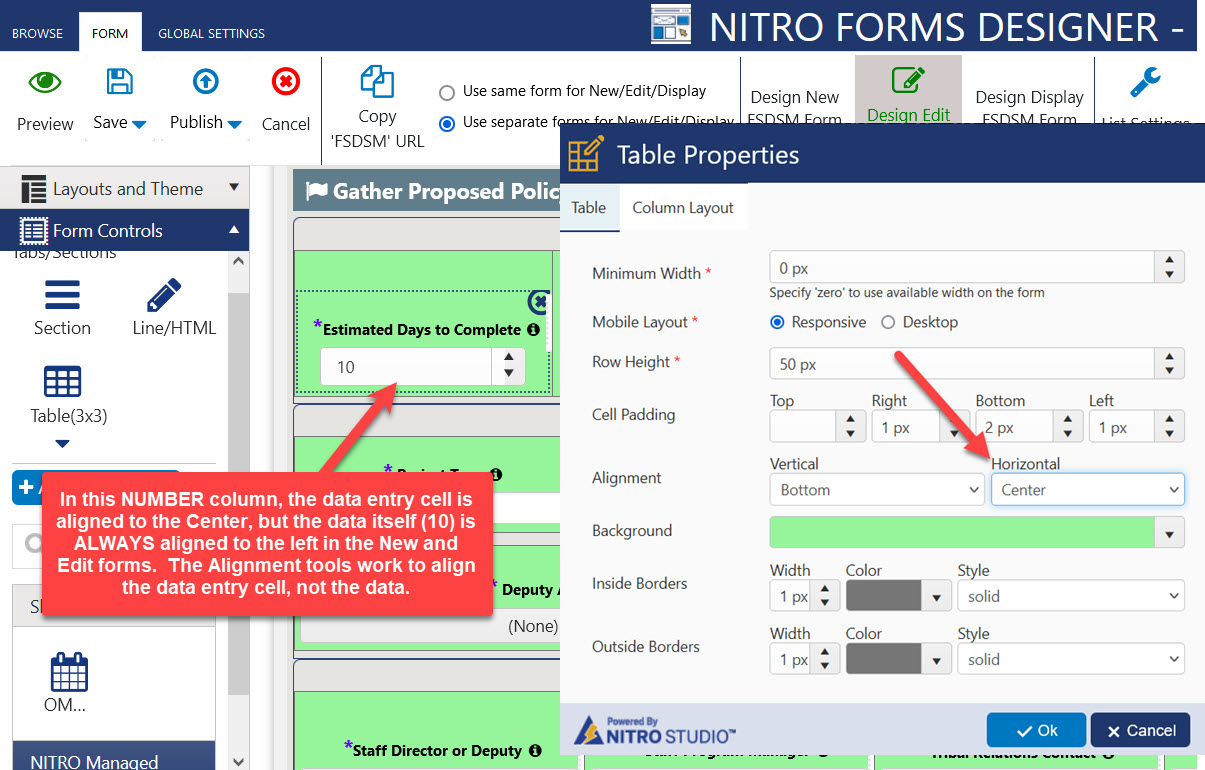The image size is (1205, 770).
Task: Open the Publish dropdown arrow
Action: 235,124
